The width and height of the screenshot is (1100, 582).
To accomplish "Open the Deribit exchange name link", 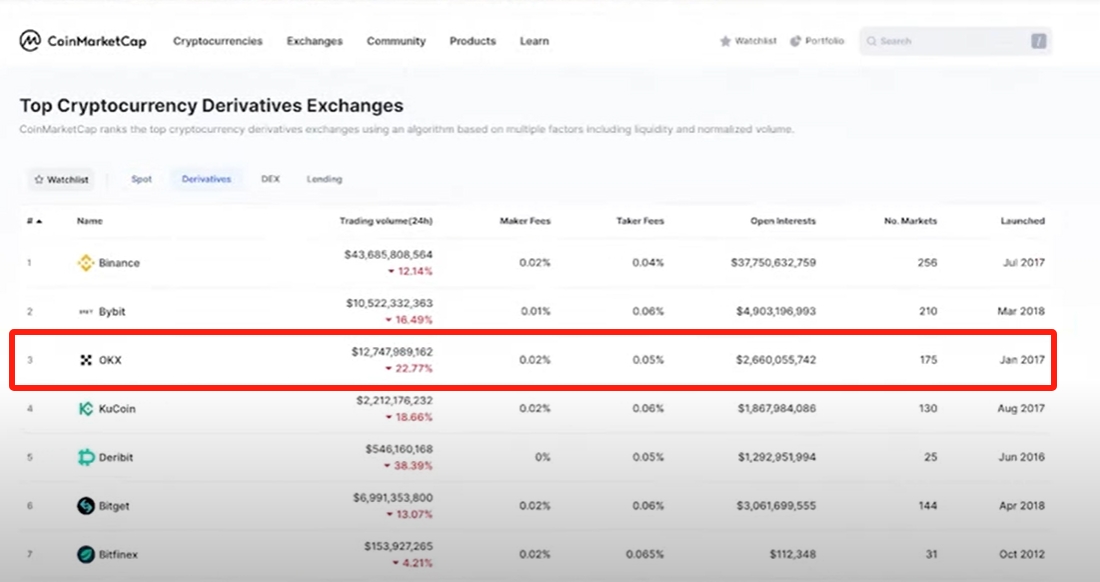I will tap(116, 457).
